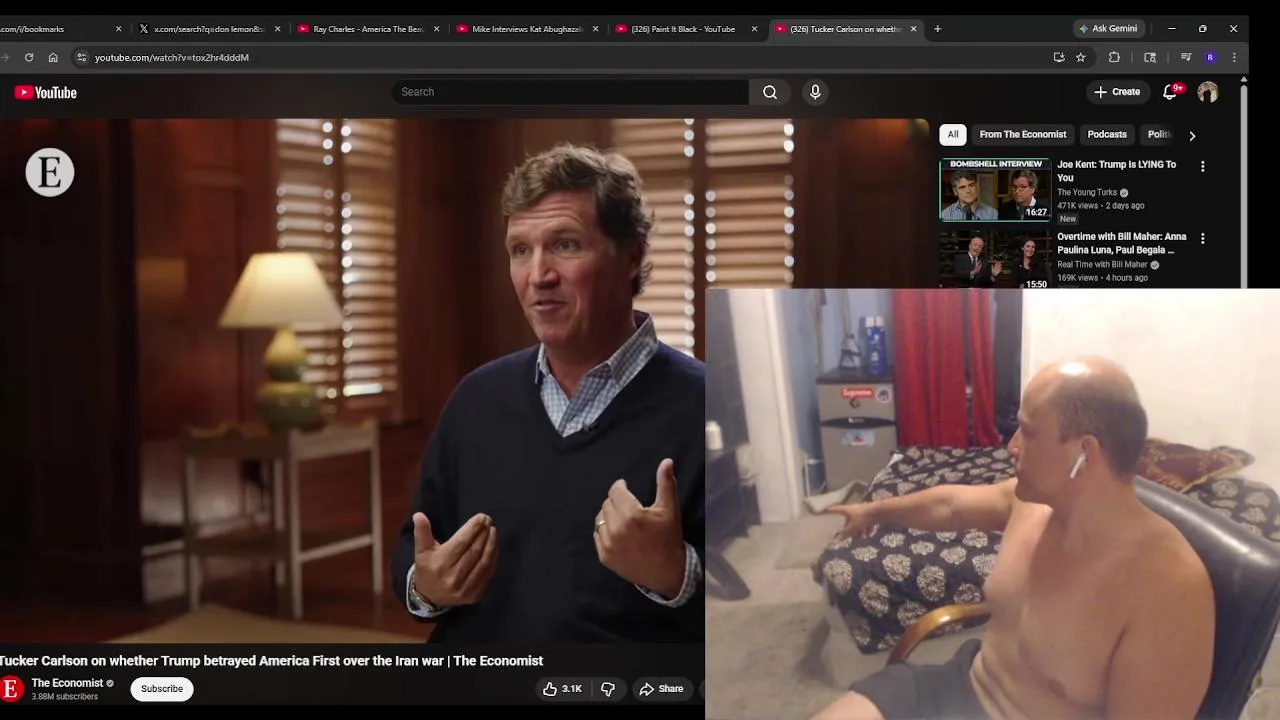1280x720 pixels.
Task: Open the YouTube account avatar menu
Action: click(1208, 92)
